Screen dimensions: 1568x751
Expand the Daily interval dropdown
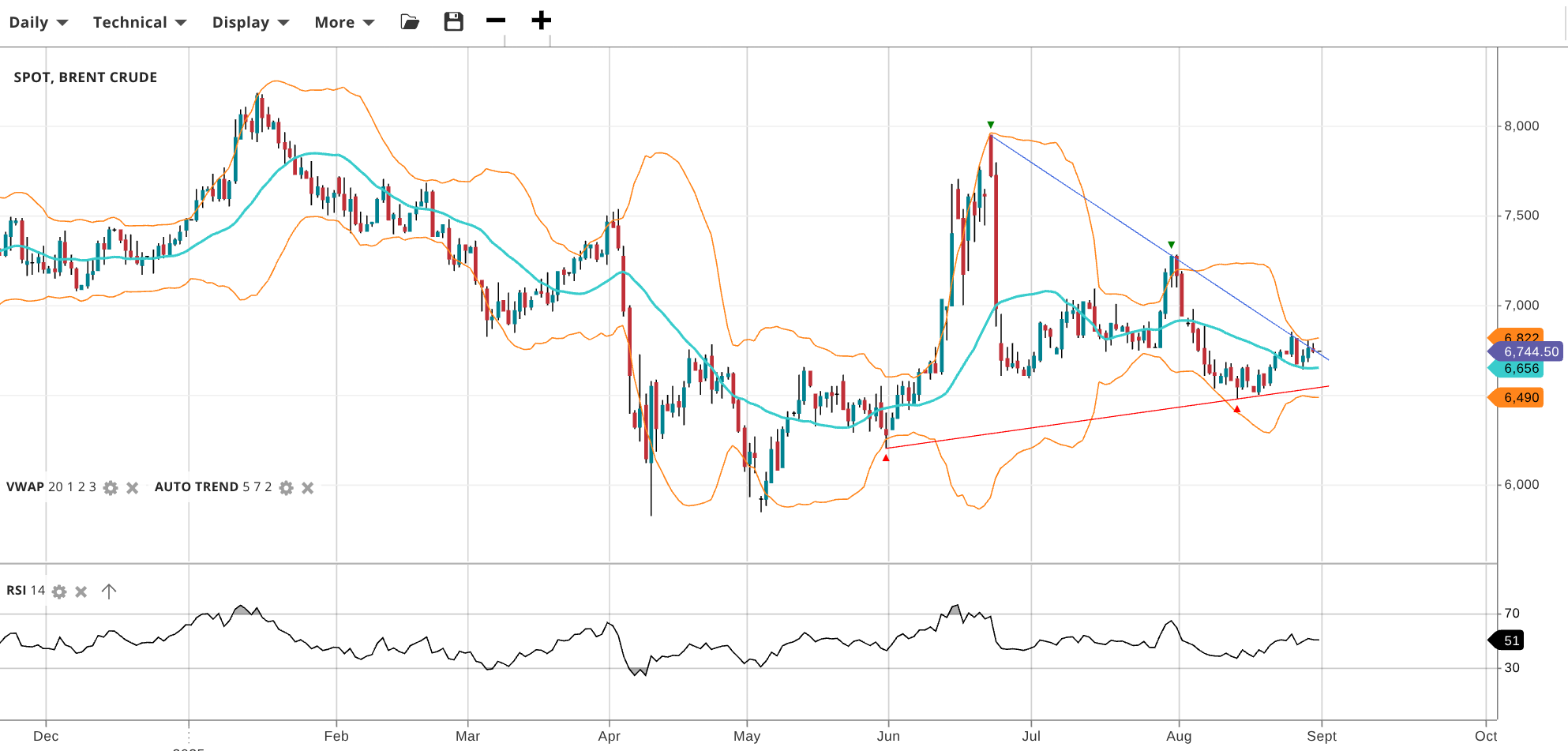coord(38,22)
